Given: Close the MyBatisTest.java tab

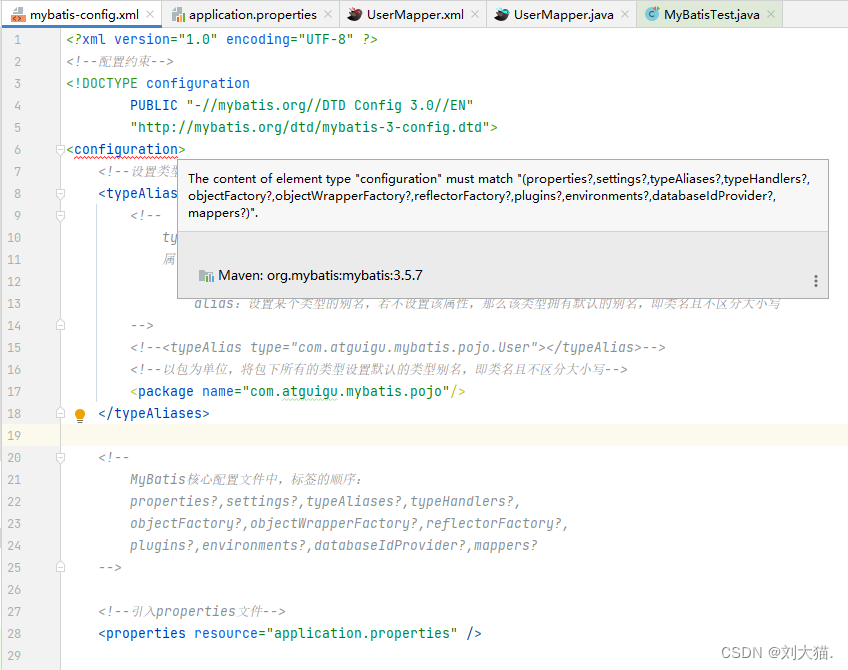Looking at the screenshot, I should click(771, 15).
